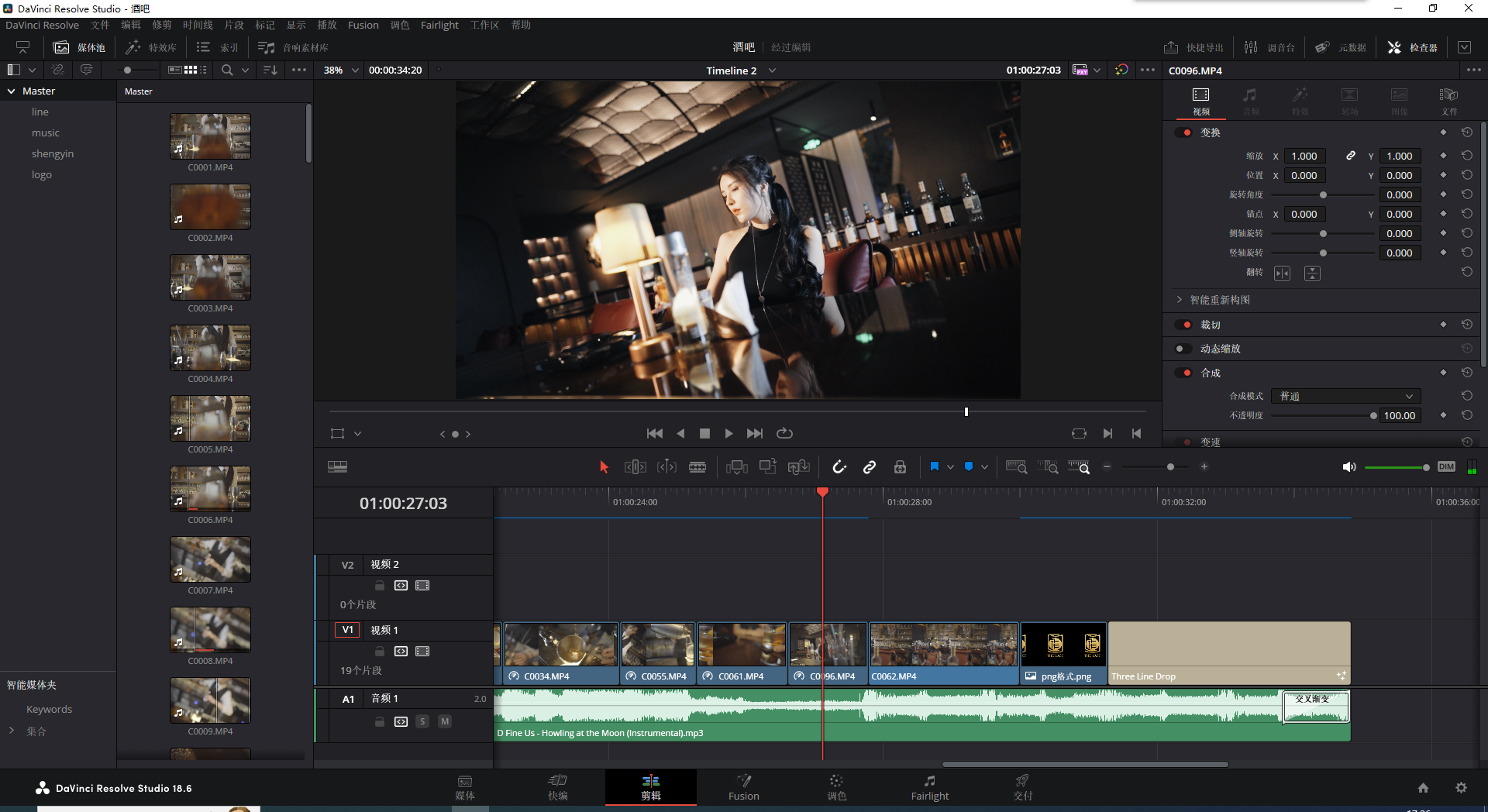1488x812 pixels.
Task: Select the blade edit mode tool
Action: tap(697, 467)
